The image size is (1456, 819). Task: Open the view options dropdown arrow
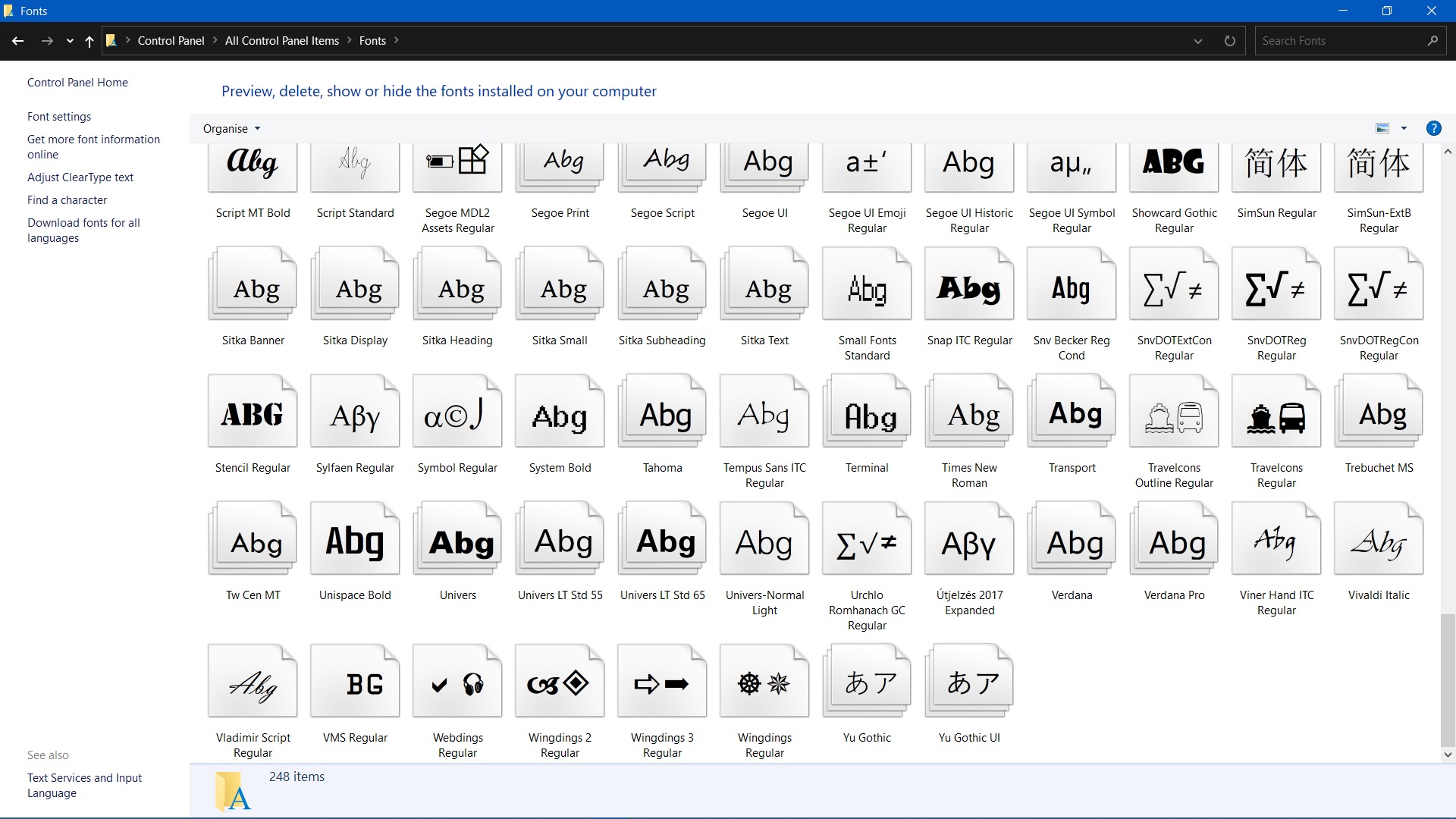pyautogui.click(x=1404, y=128)
